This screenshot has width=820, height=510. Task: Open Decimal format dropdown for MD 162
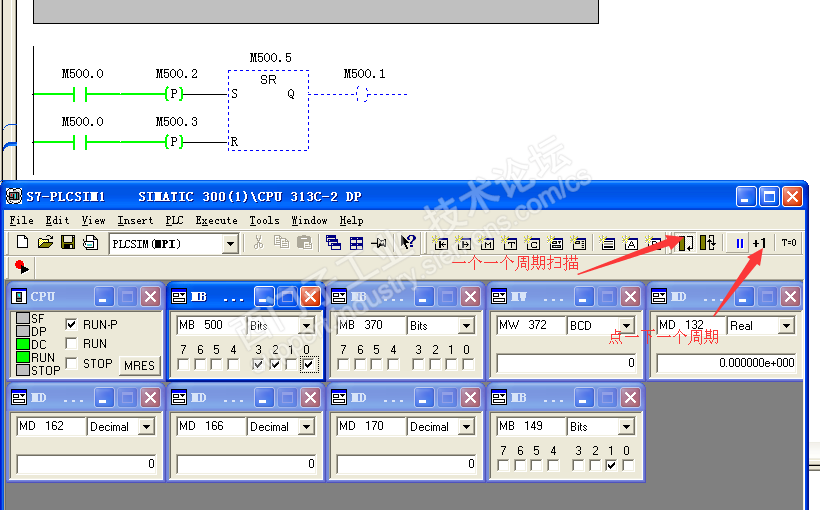coord(146,427)
